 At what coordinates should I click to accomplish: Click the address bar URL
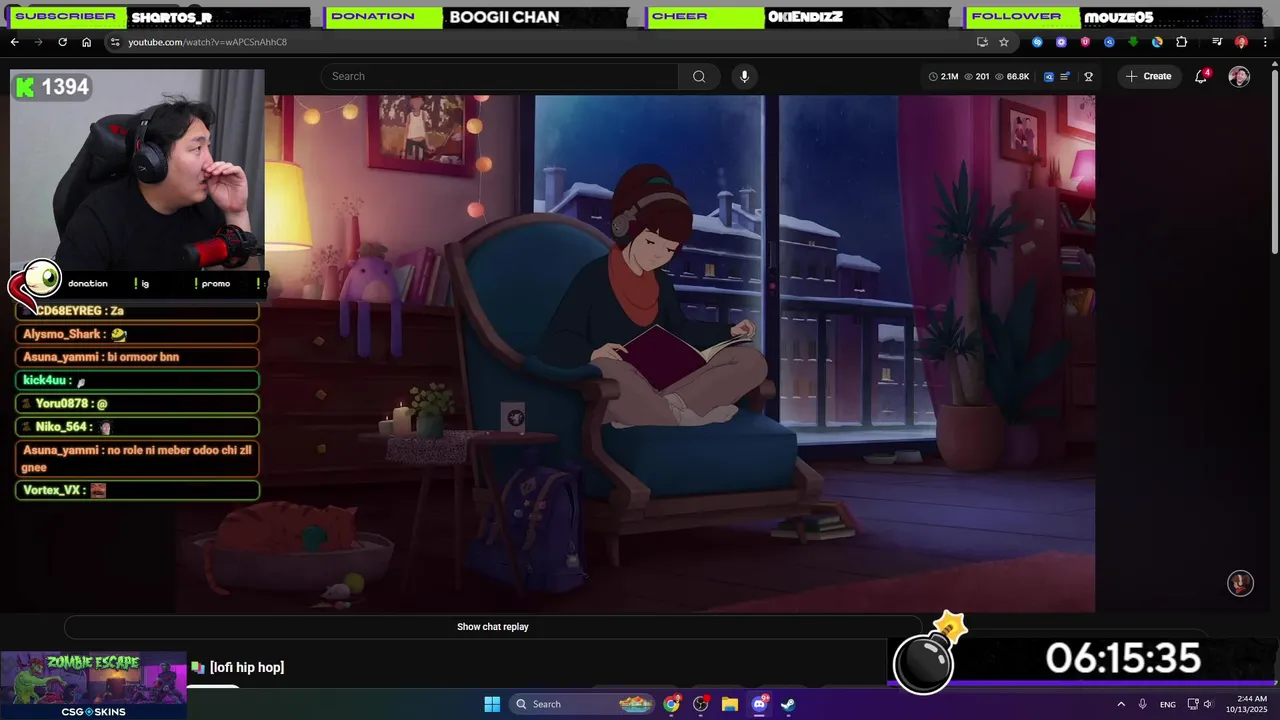(x=207, y=42)
